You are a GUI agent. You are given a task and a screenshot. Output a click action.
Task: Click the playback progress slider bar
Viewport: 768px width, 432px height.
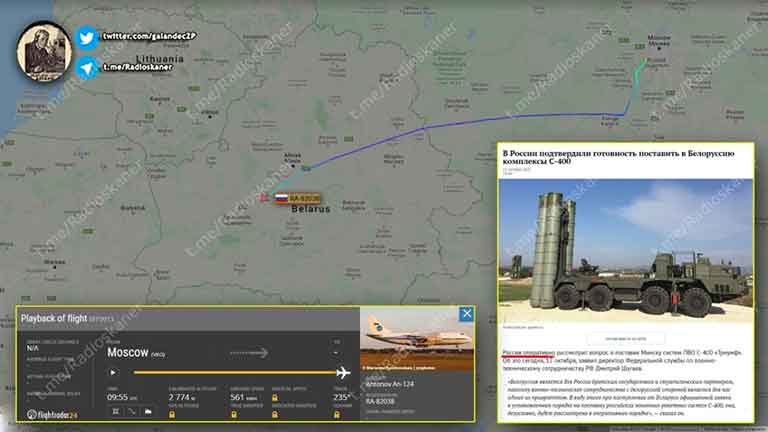tap(234, 373)
